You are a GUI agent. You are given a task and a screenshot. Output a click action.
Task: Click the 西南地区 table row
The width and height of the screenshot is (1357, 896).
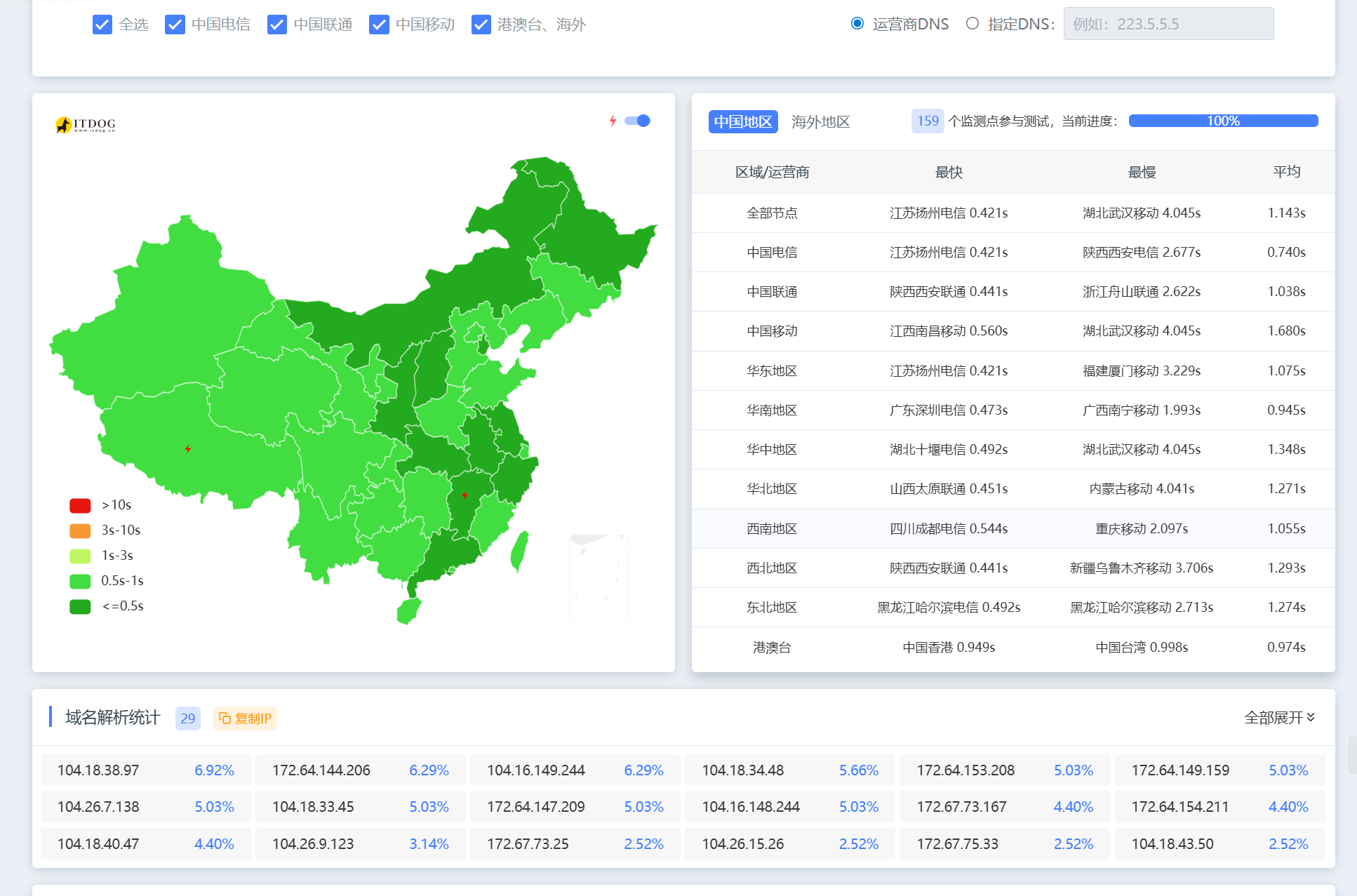[1013, 528]
